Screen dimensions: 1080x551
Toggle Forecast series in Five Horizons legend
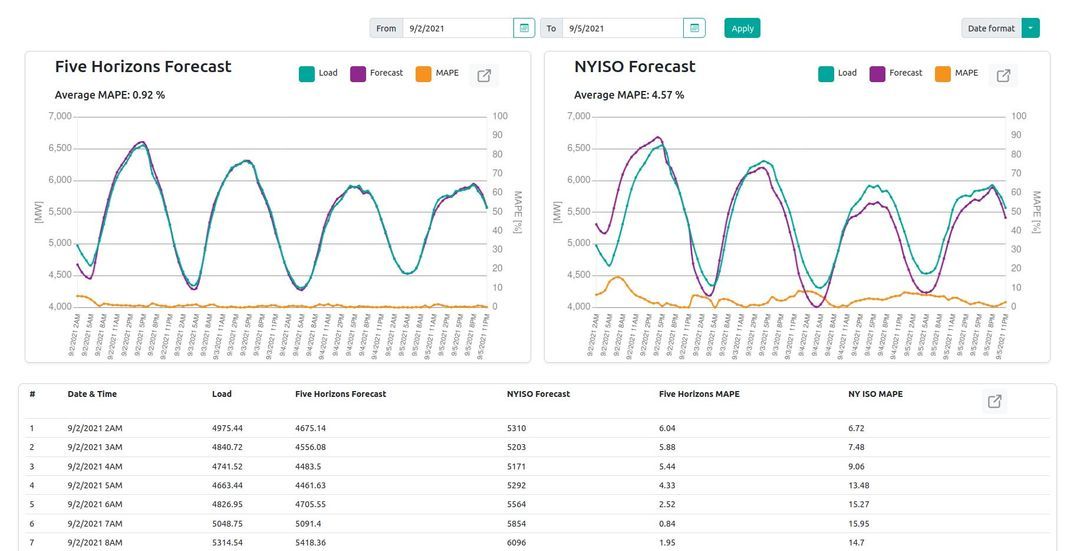pyautogui.click(x=377, y=73)
